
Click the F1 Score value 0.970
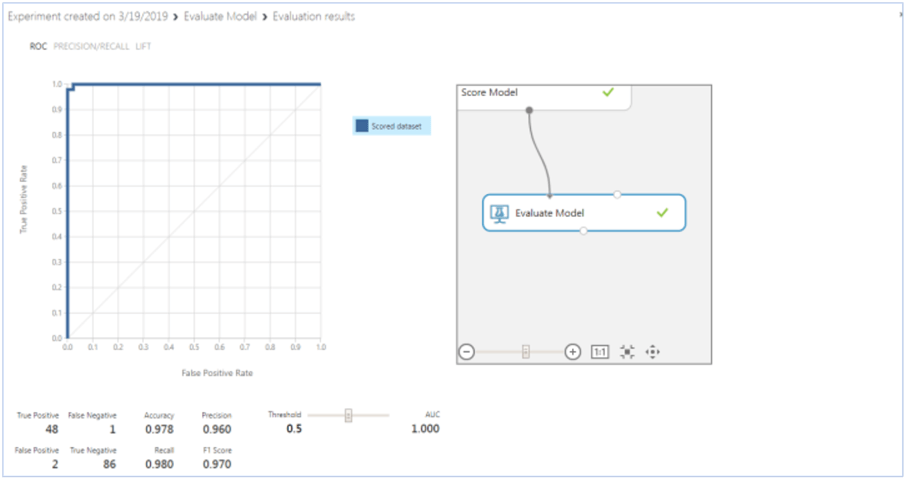217,464
